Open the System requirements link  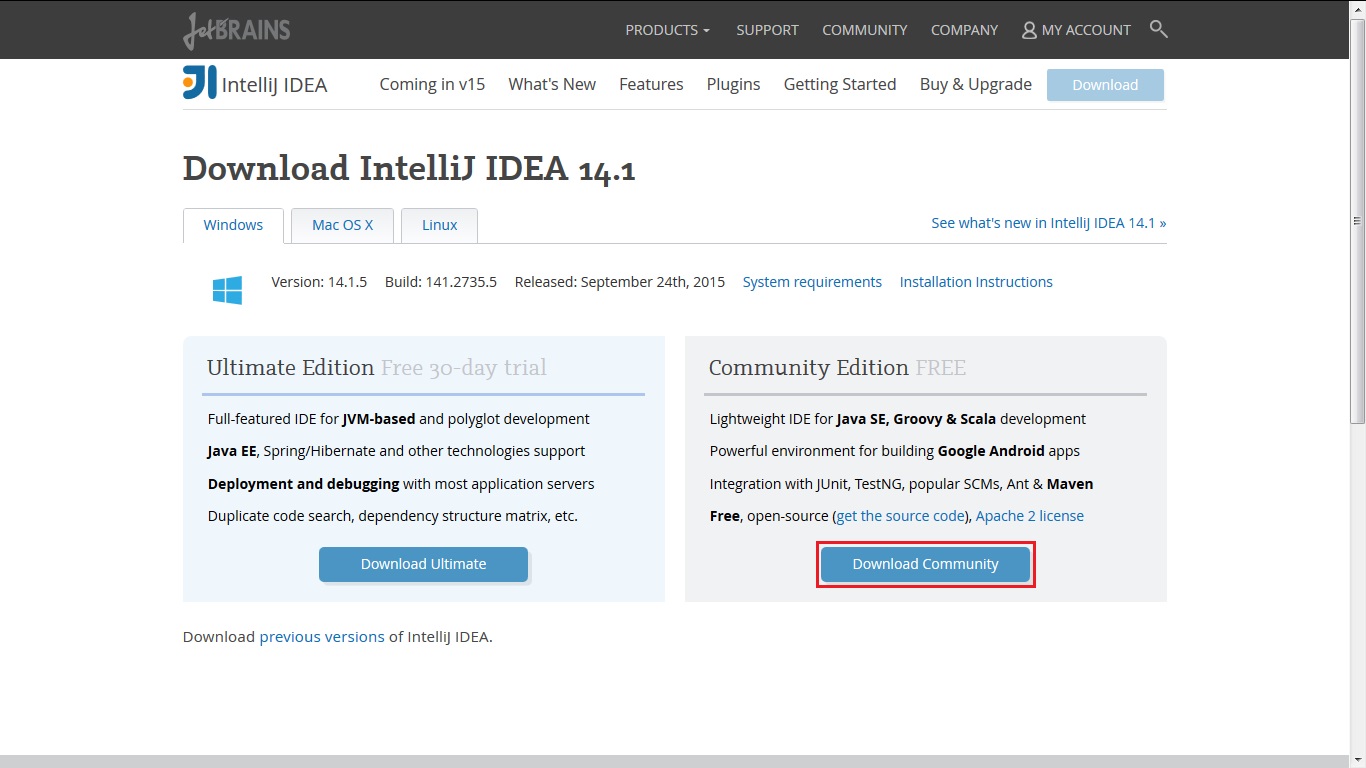point(812,282)
